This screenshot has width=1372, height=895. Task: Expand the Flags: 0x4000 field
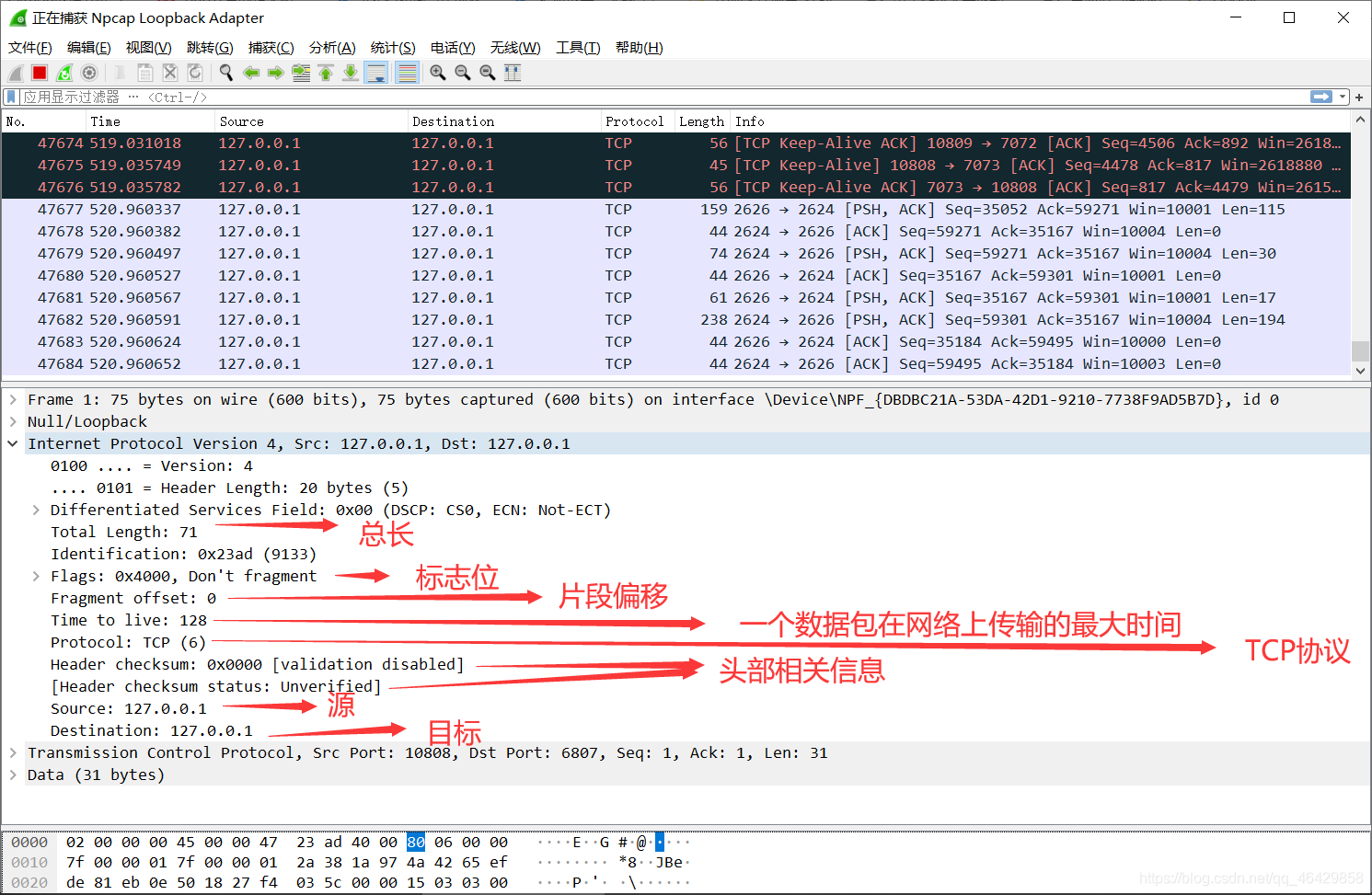click(x=36, y=576)
